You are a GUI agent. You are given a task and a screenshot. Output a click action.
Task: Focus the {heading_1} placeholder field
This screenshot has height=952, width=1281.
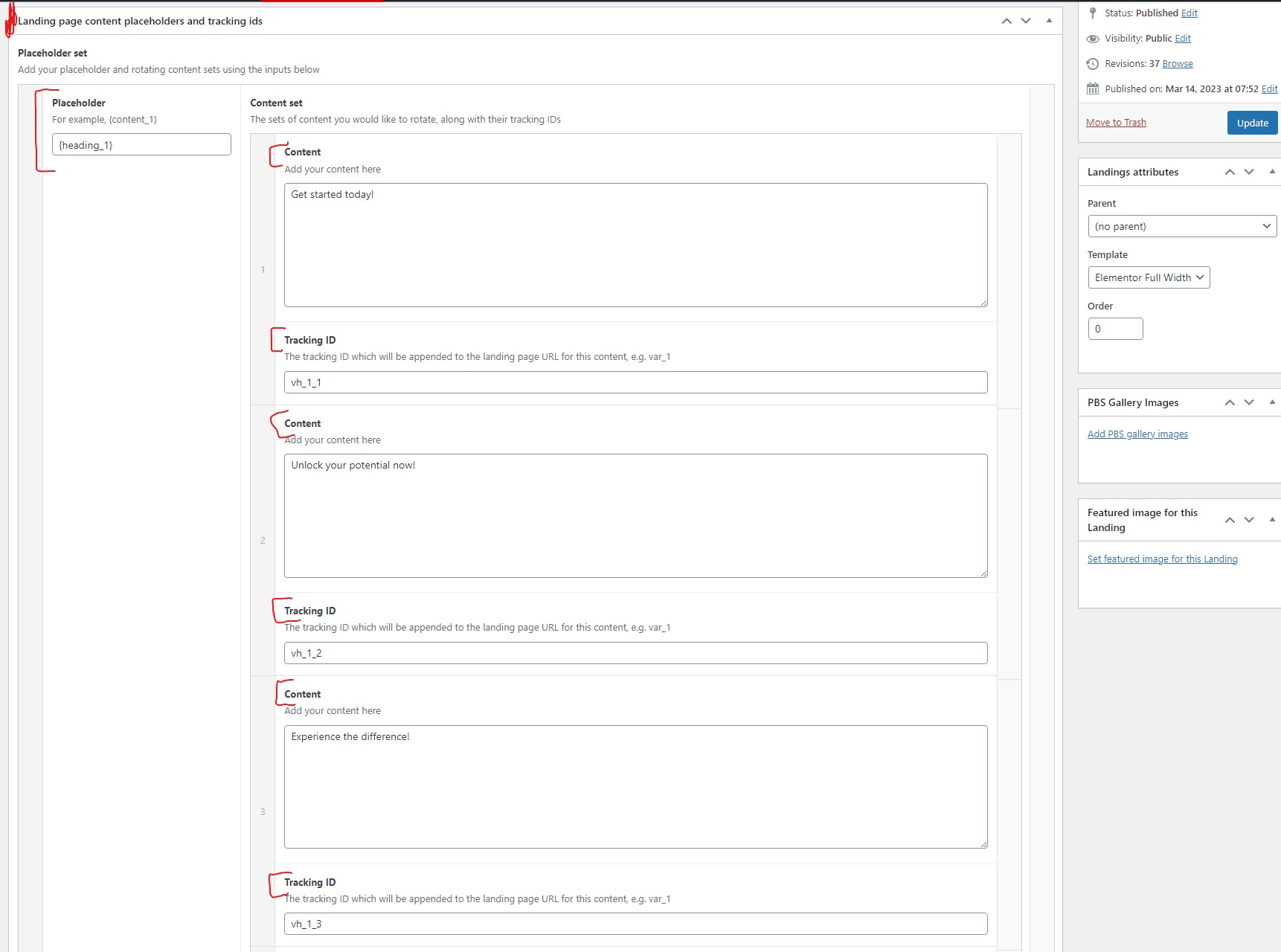pyautogui.click(x=141, y=144)
